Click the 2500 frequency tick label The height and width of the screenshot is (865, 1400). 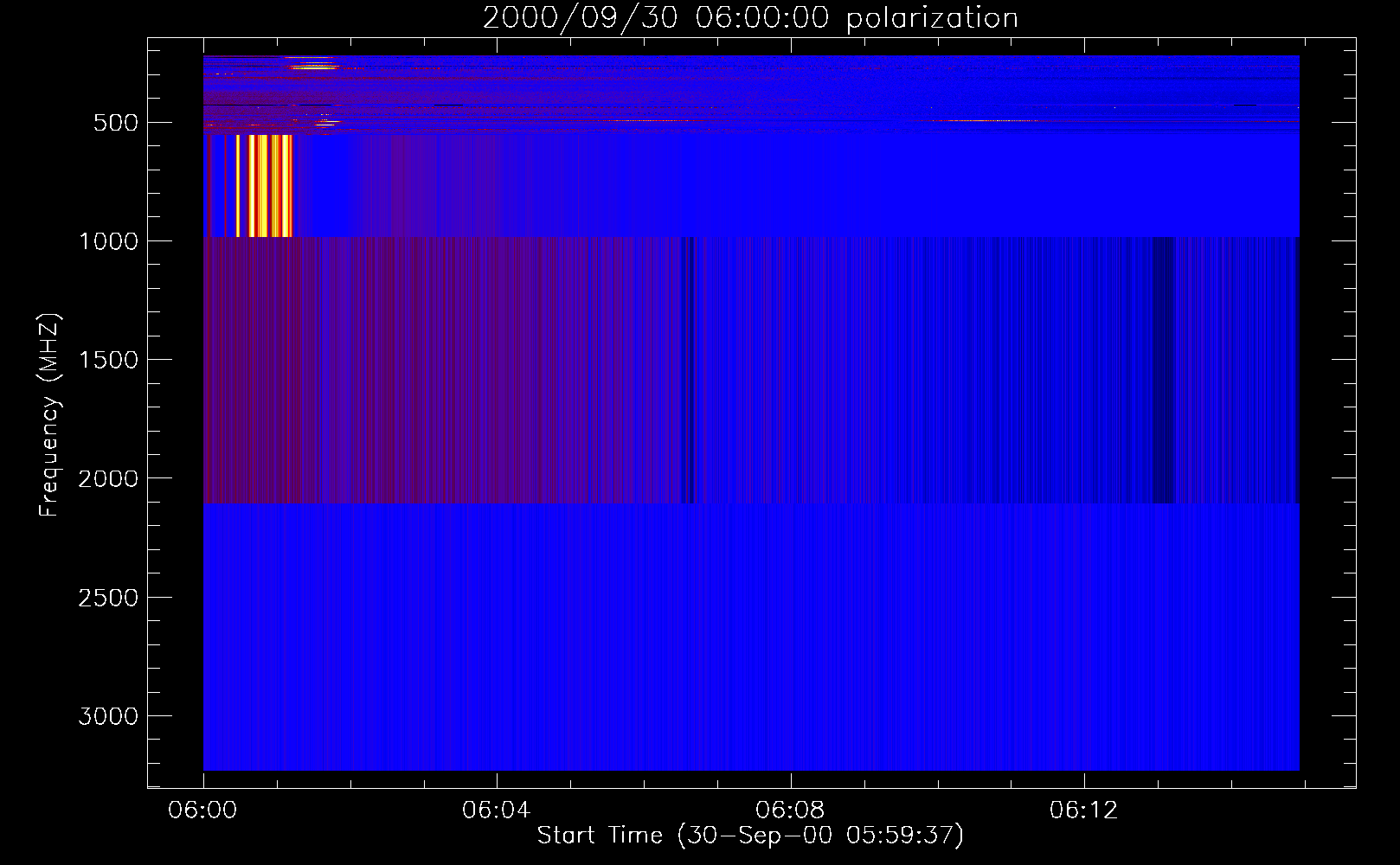tap(108, 598)
